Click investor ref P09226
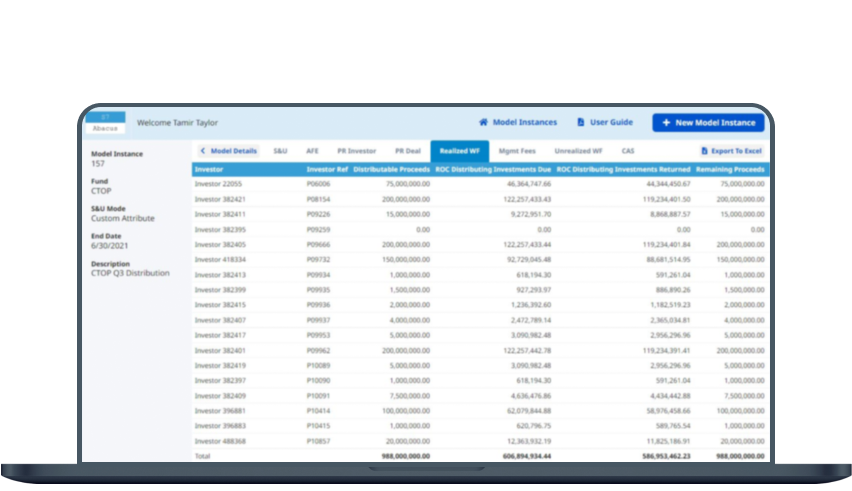 pyautogui.click(x=318, y=215)
